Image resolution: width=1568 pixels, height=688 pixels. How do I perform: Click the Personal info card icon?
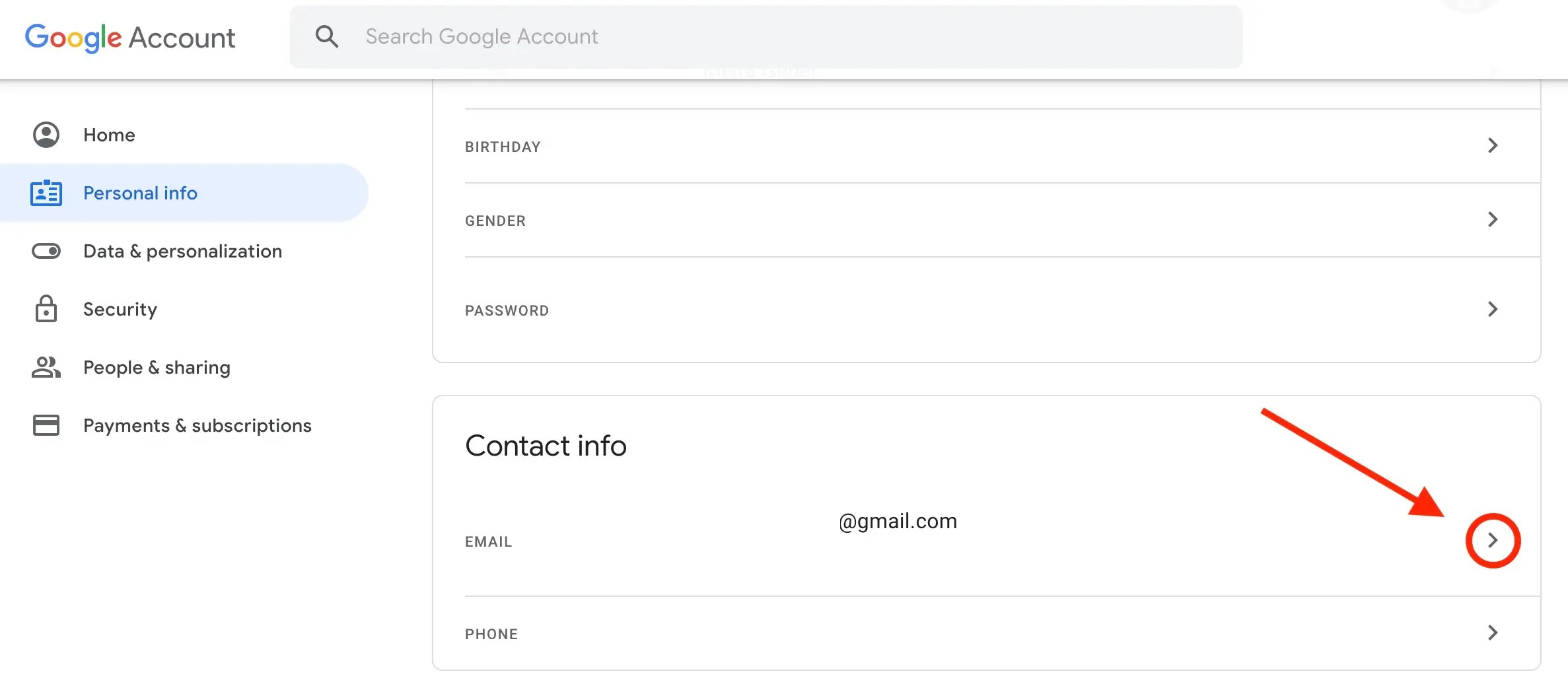(45, 193)
